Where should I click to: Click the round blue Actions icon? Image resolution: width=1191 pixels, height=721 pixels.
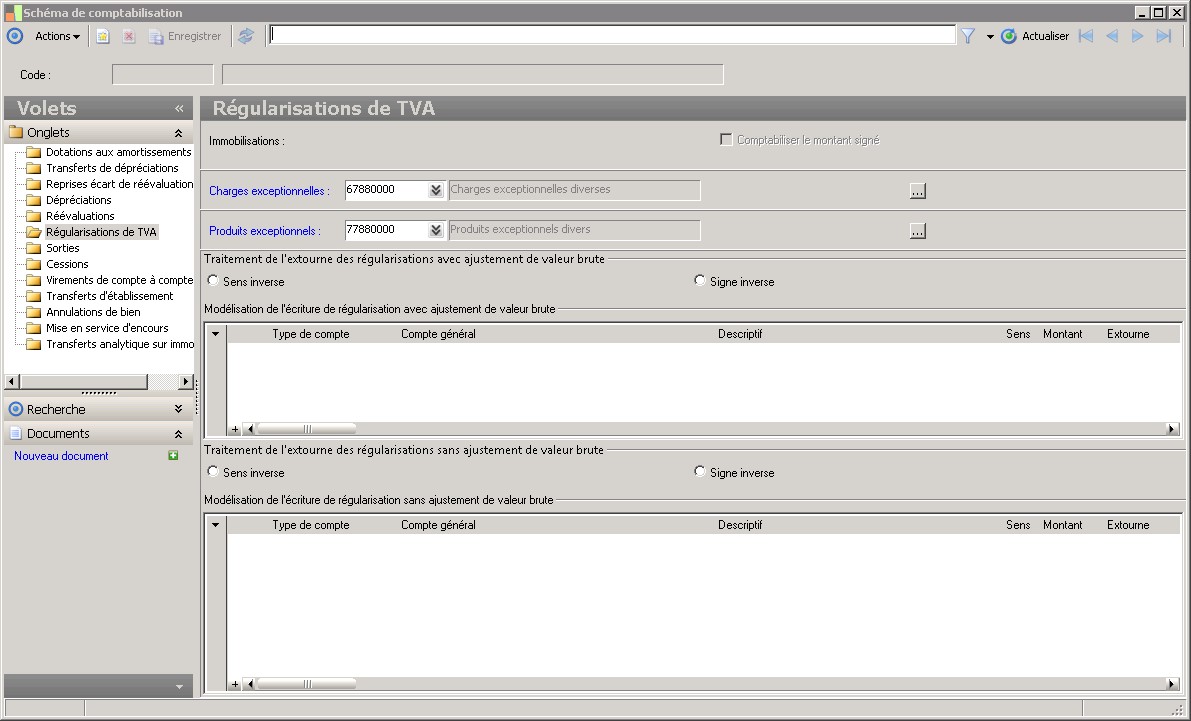[x=14, y=36]
